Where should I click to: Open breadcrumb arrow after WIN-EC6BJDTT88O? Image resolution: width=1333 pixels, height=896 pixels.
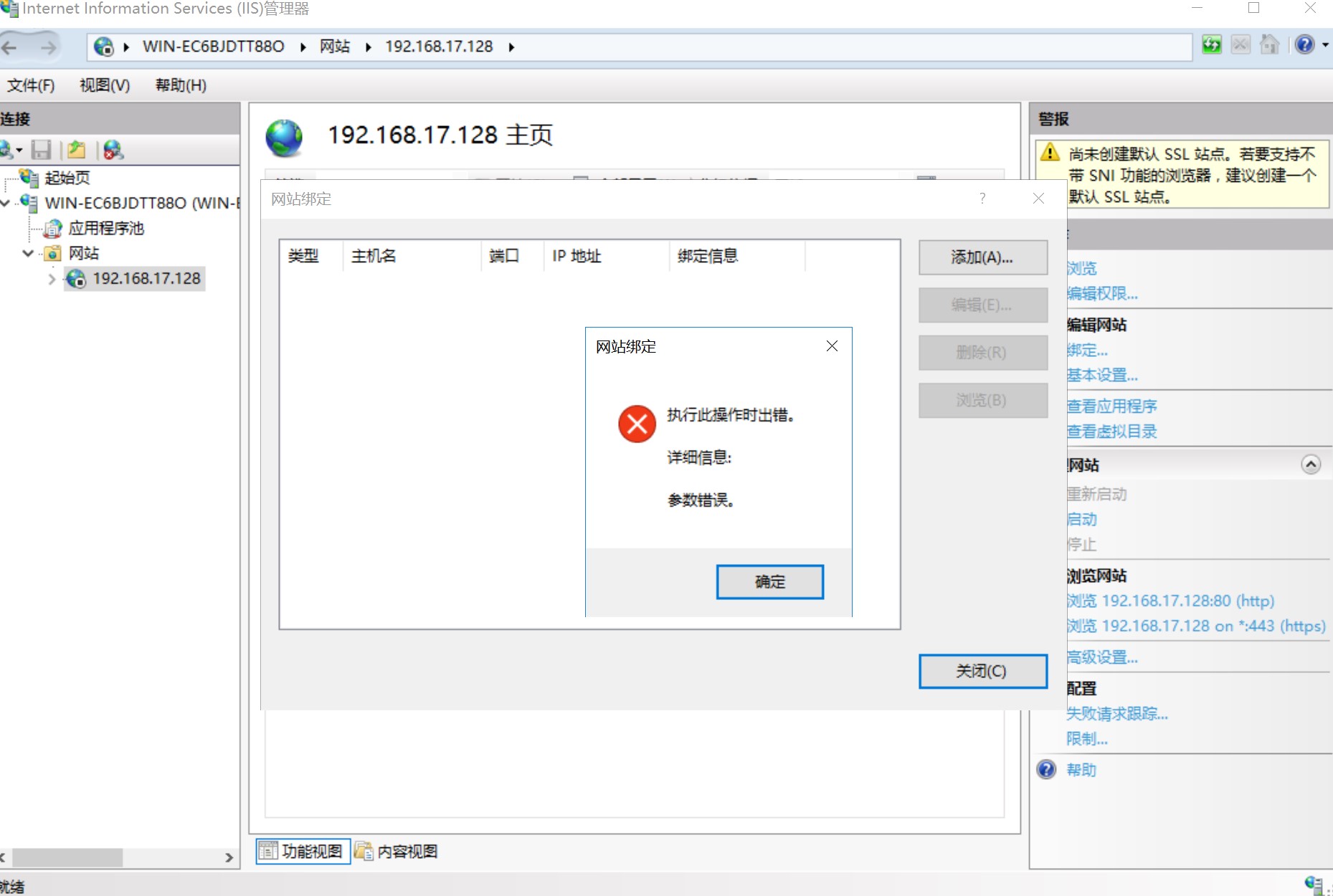(x=303, y=47)
